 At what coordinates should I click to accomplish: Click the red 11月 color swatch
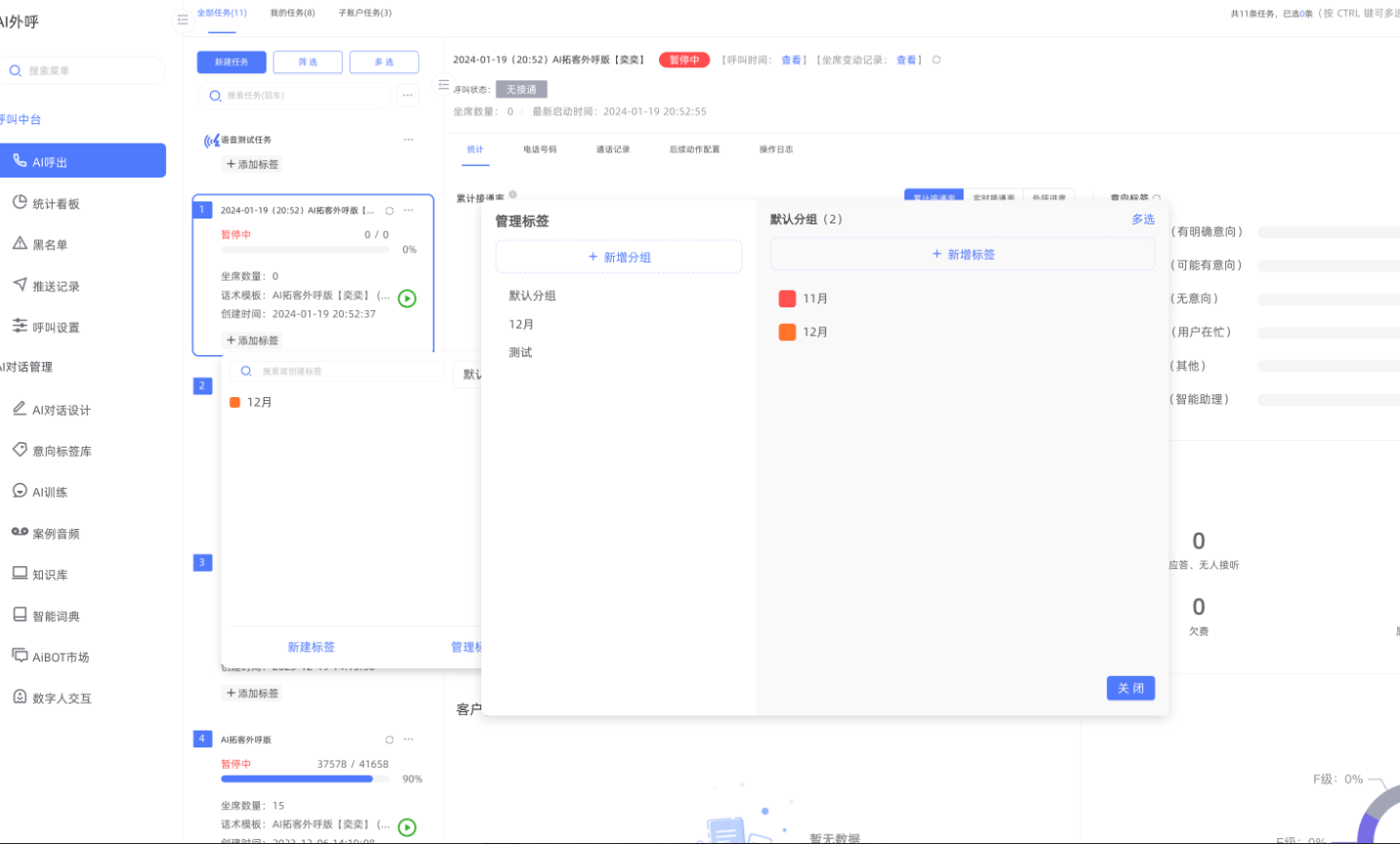[x=787, y=299]
